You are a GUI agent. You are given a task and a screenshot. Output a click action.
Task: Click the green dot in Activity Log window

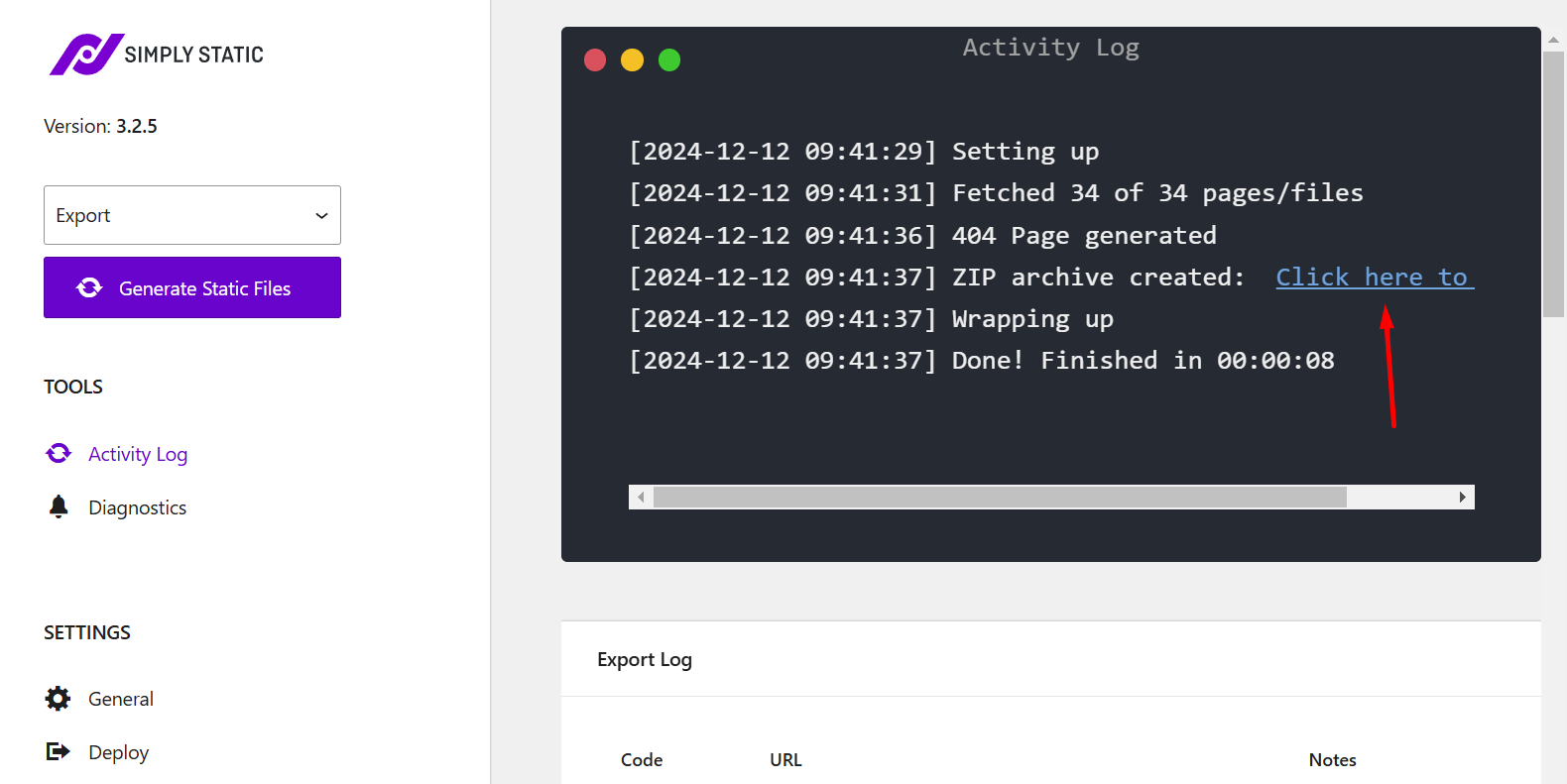pyautogui.click(x=669, y=60)
